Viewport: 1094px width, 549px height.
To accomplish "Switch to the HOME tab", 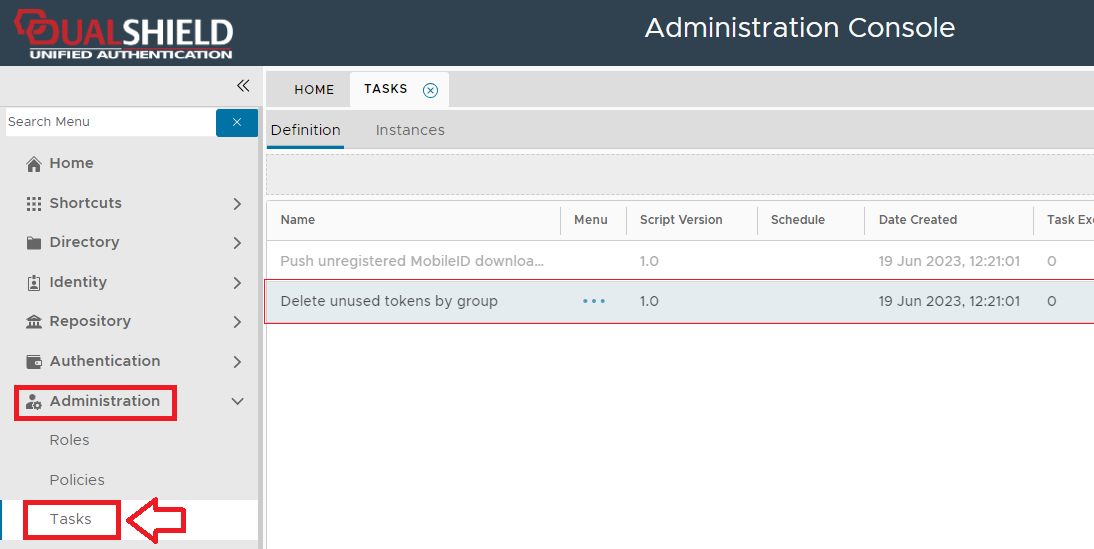I will tap(314, 90).
